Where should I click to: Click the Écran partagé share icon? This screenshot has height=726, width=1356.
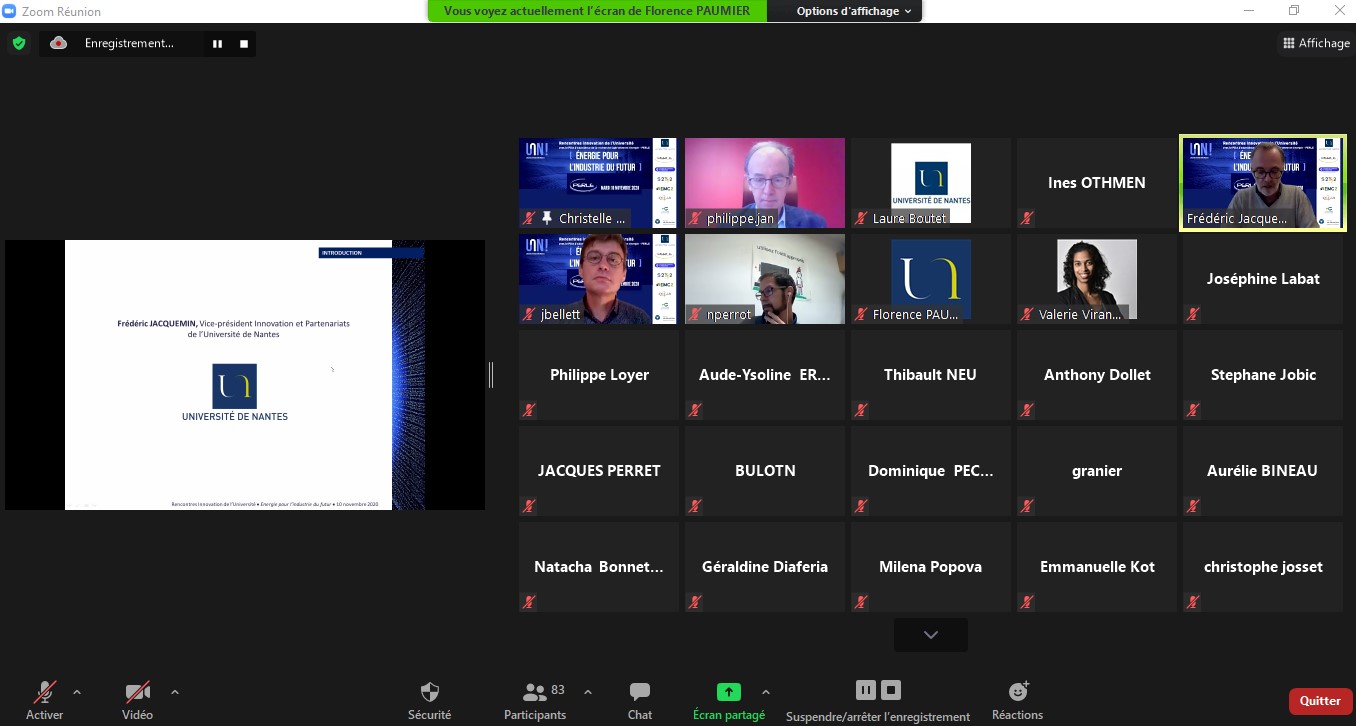point(728,692)
